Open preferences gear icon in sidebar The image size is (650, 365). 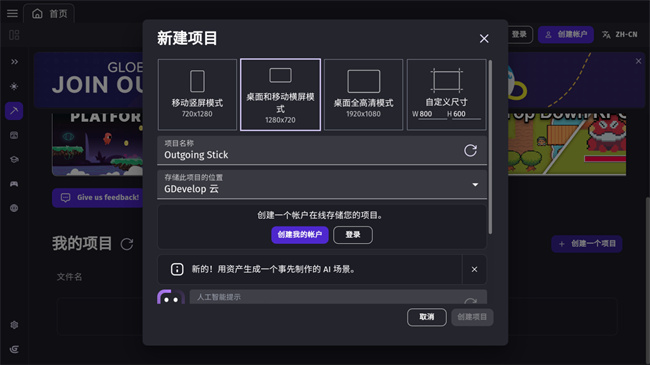pyautogui.click(x=14, y=325)
